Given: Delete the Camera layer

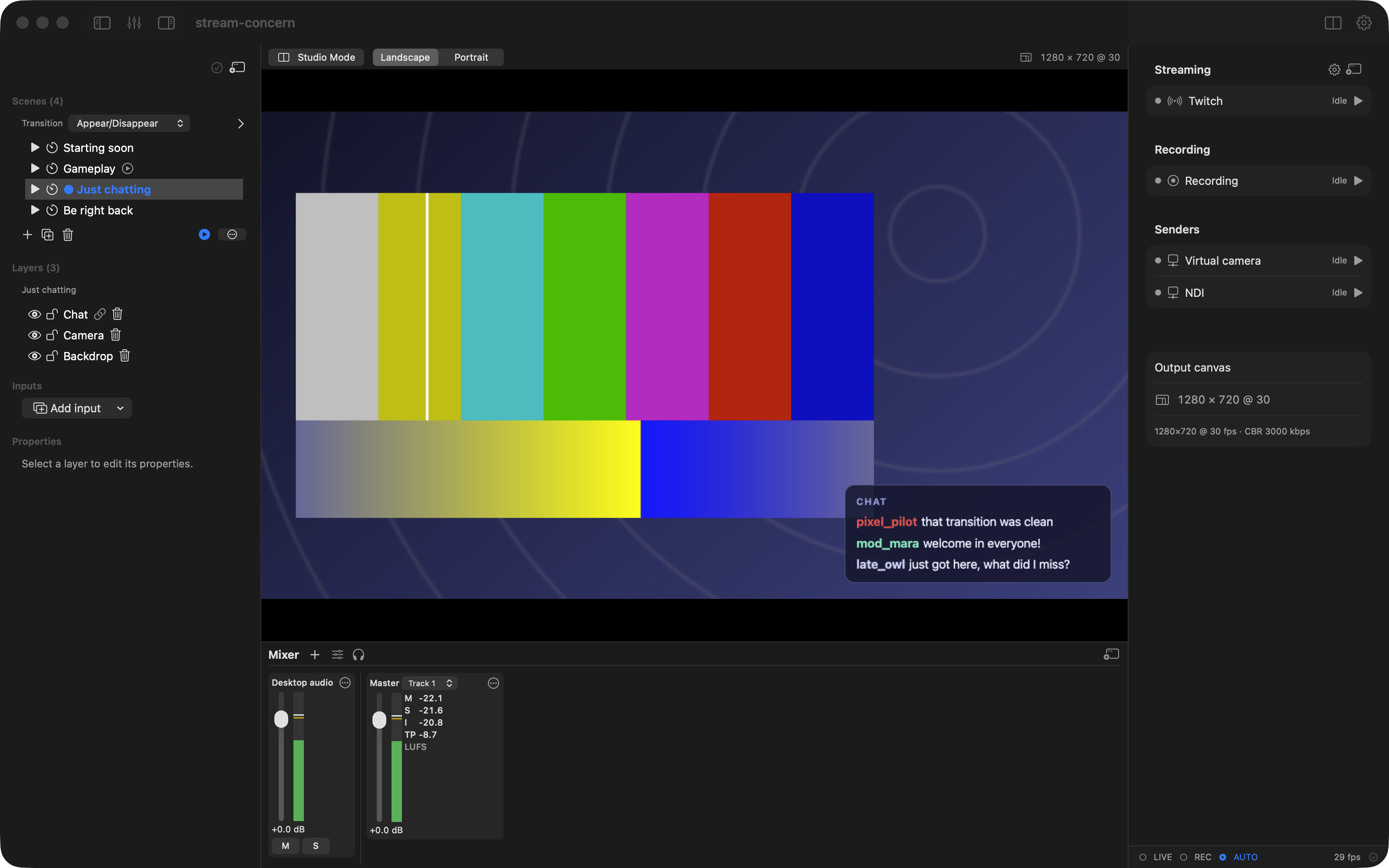Looking at the screenshot, I should click(115, 335).
